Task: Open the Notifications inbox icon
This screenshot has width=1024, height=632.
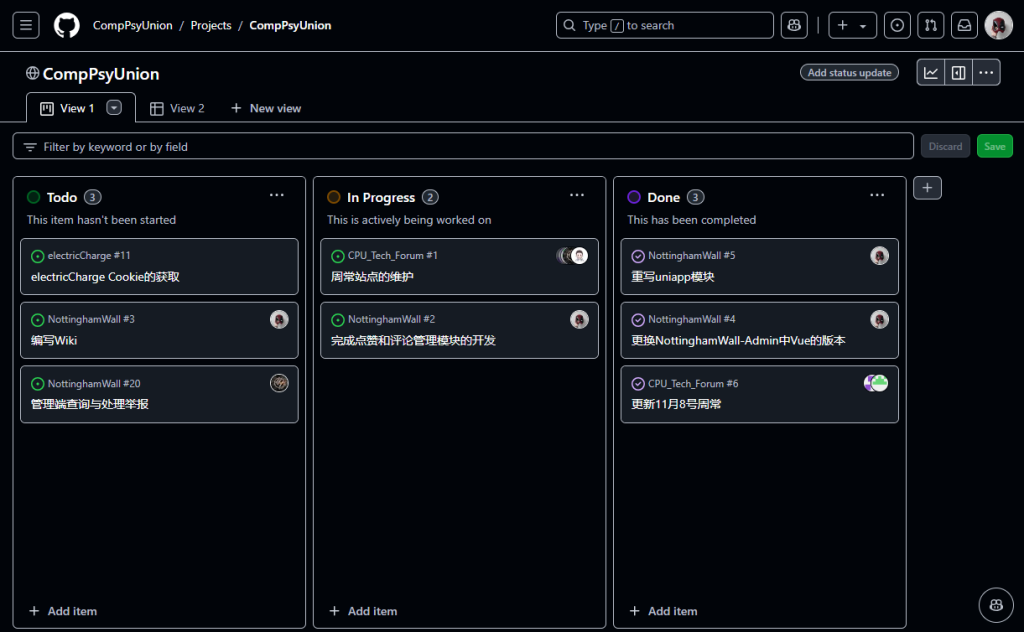Action: coord(964,25)
